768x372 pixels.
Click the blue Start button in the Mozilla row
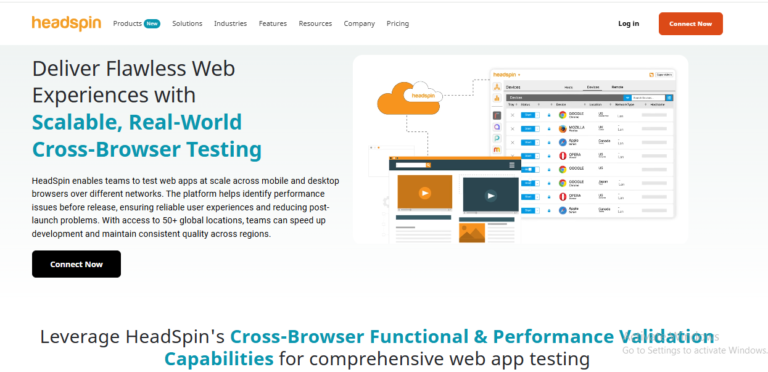pyautogui.click(x=528, y=129)
